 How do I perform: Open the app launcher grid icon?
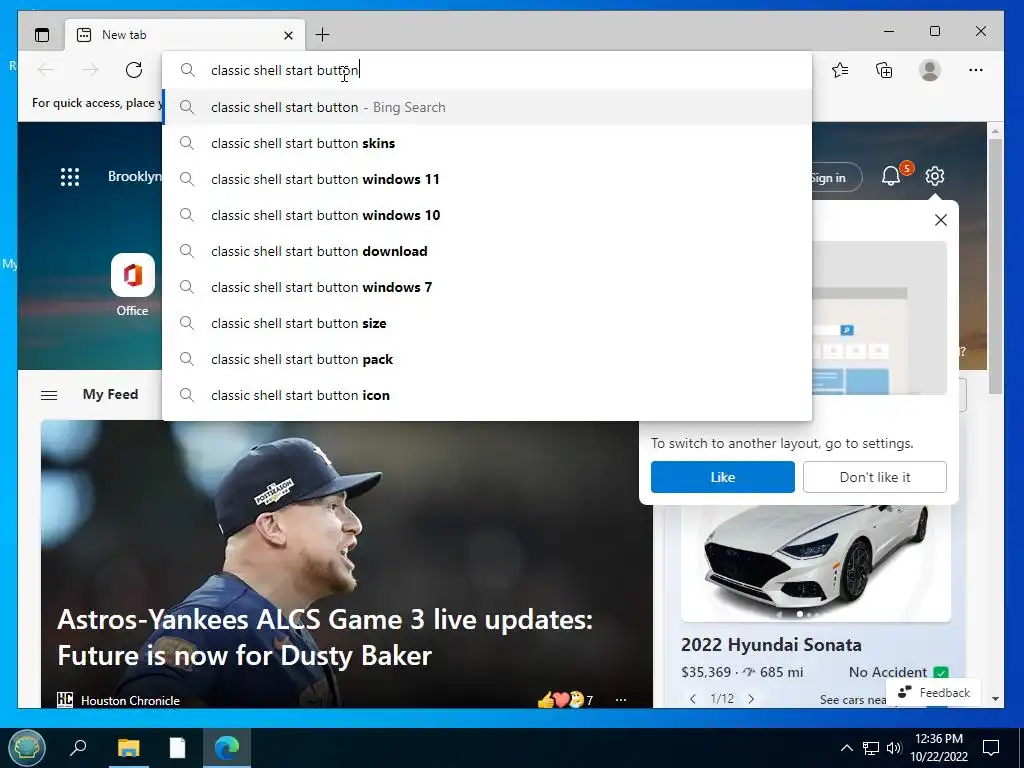coord(70,177)
